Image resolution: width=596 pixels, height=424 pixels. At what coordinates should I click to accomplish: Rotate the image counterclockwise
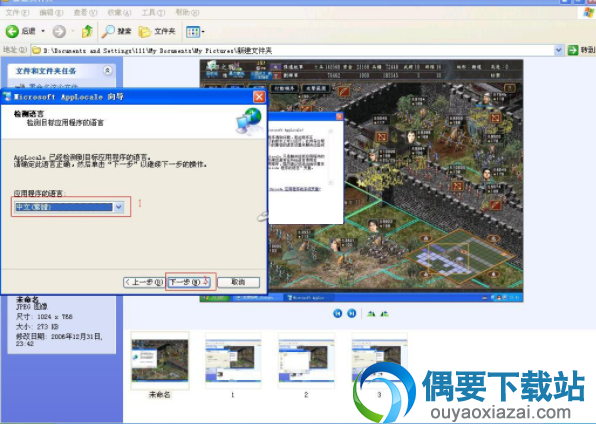(385, 314)
